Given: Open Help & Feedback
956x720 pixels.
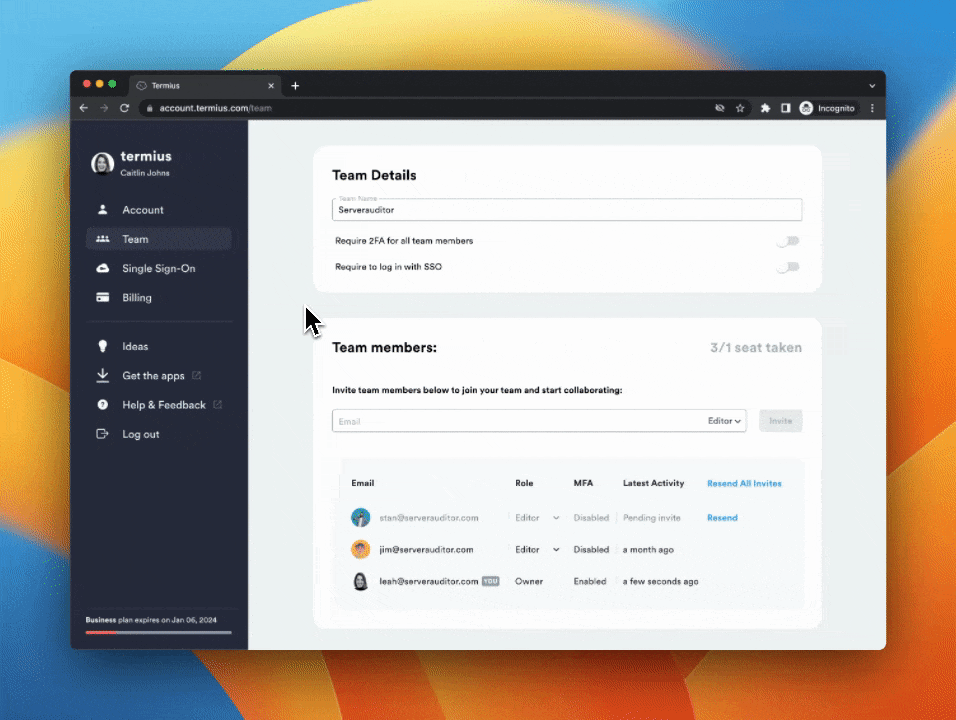Looking at the screenshot, I should (x=163, y=405).
